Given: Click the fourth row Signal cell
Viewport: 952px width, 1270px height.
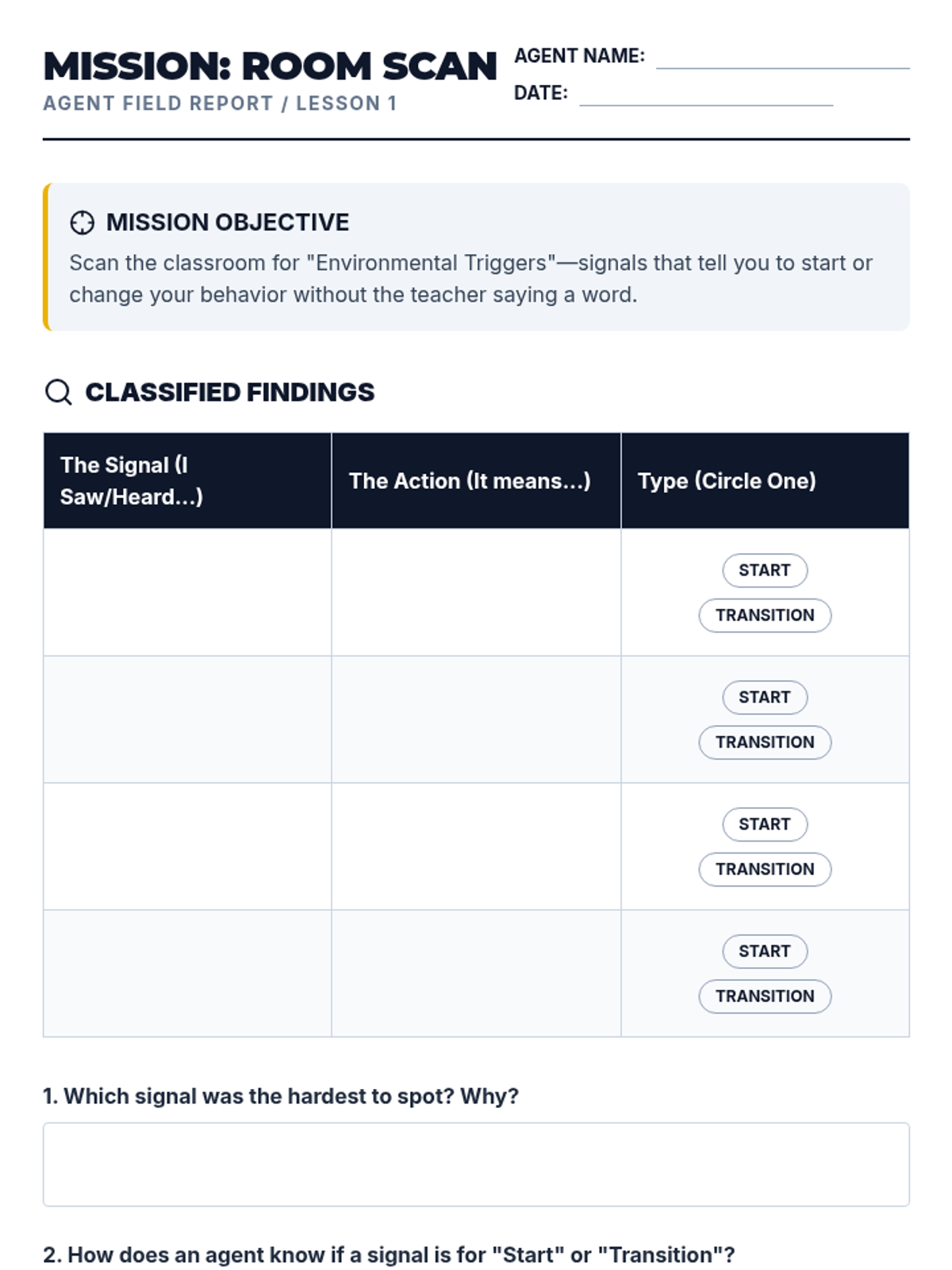Looking at the screenshot, I should click(x=187, y=973).
